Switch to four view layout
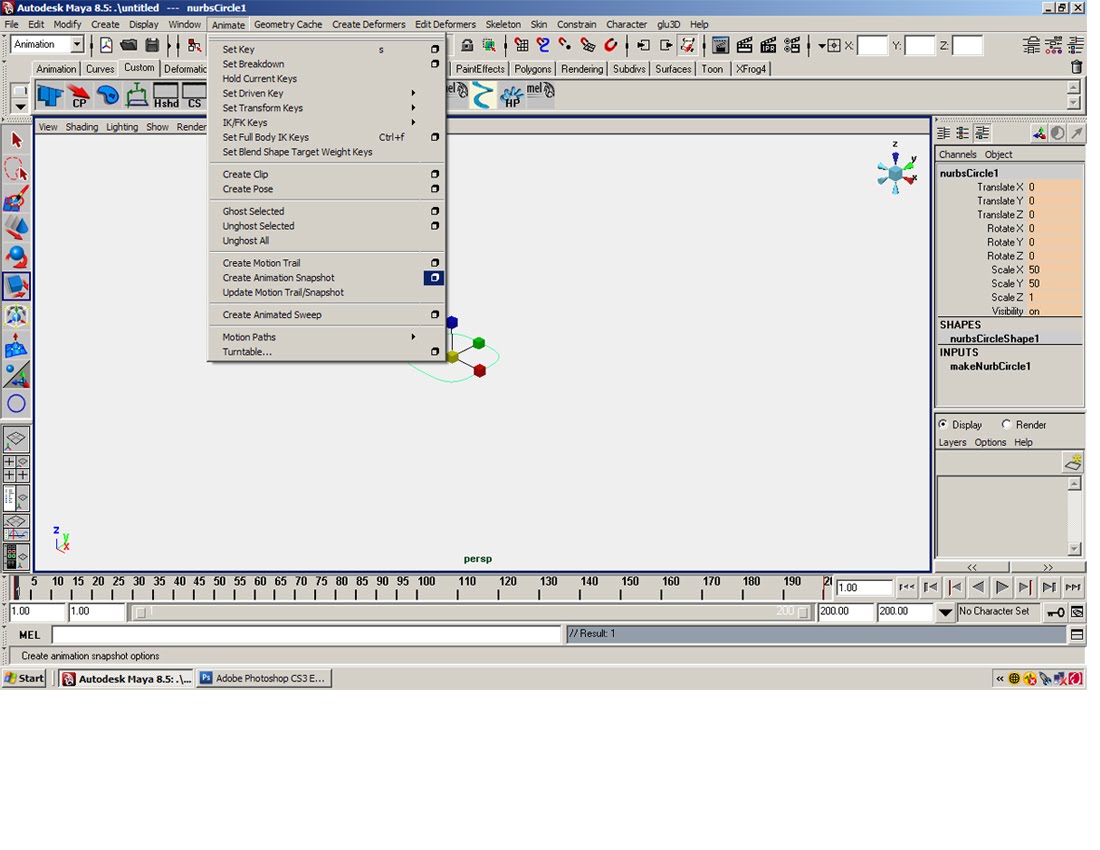This screenshot has width=1100, height=850. pyautogui.click(x=16, y=468)
